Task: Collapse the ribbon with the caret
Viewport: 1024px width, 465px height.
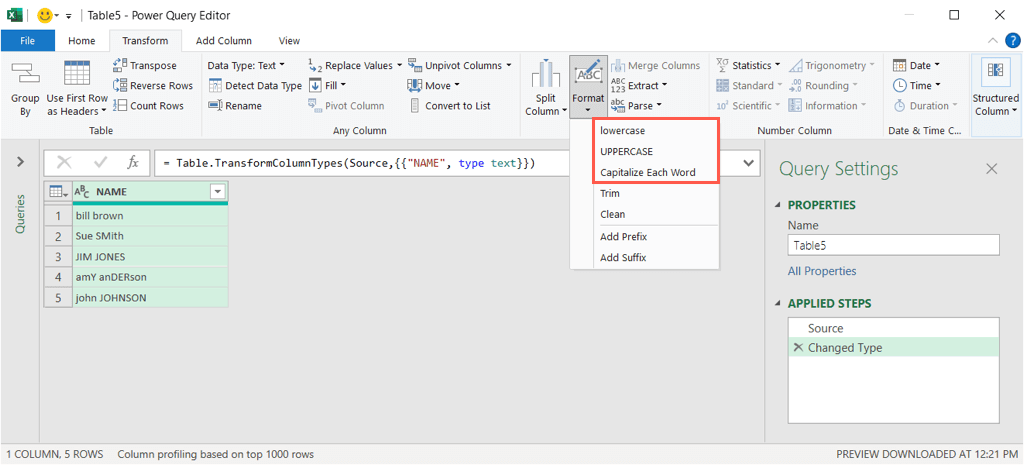Action: pos(993,40)
